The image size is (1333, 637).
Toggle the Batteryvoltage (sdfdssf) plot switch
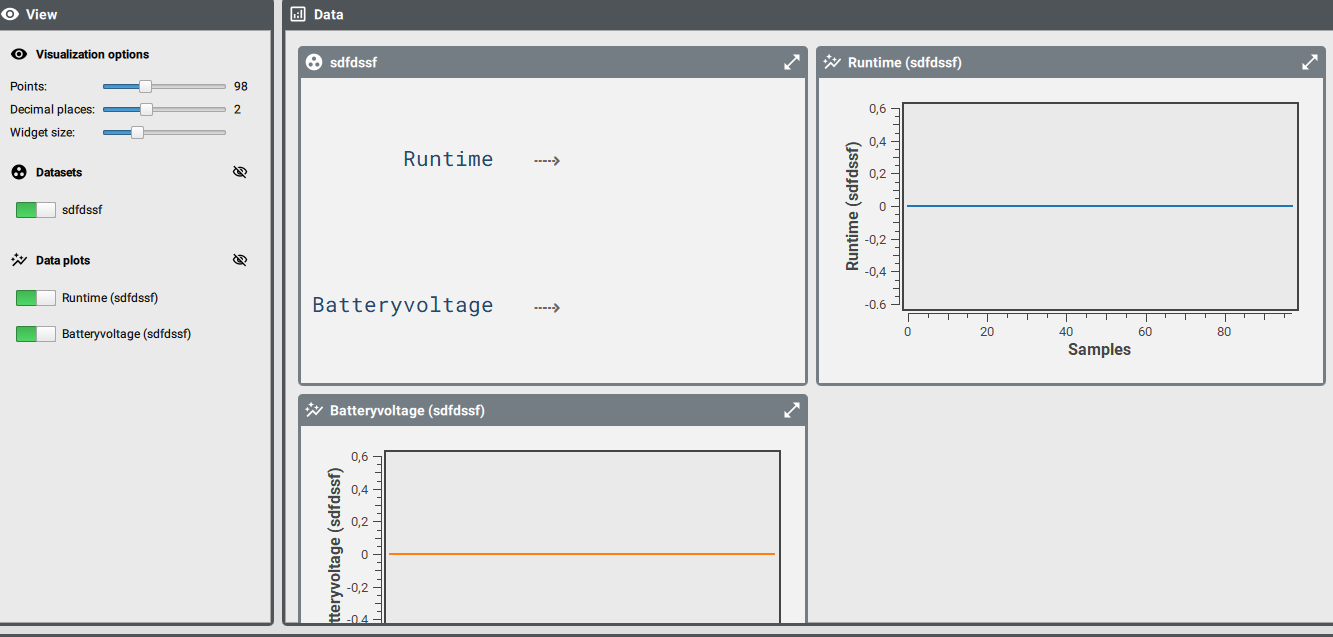click(x=36, y=334)
